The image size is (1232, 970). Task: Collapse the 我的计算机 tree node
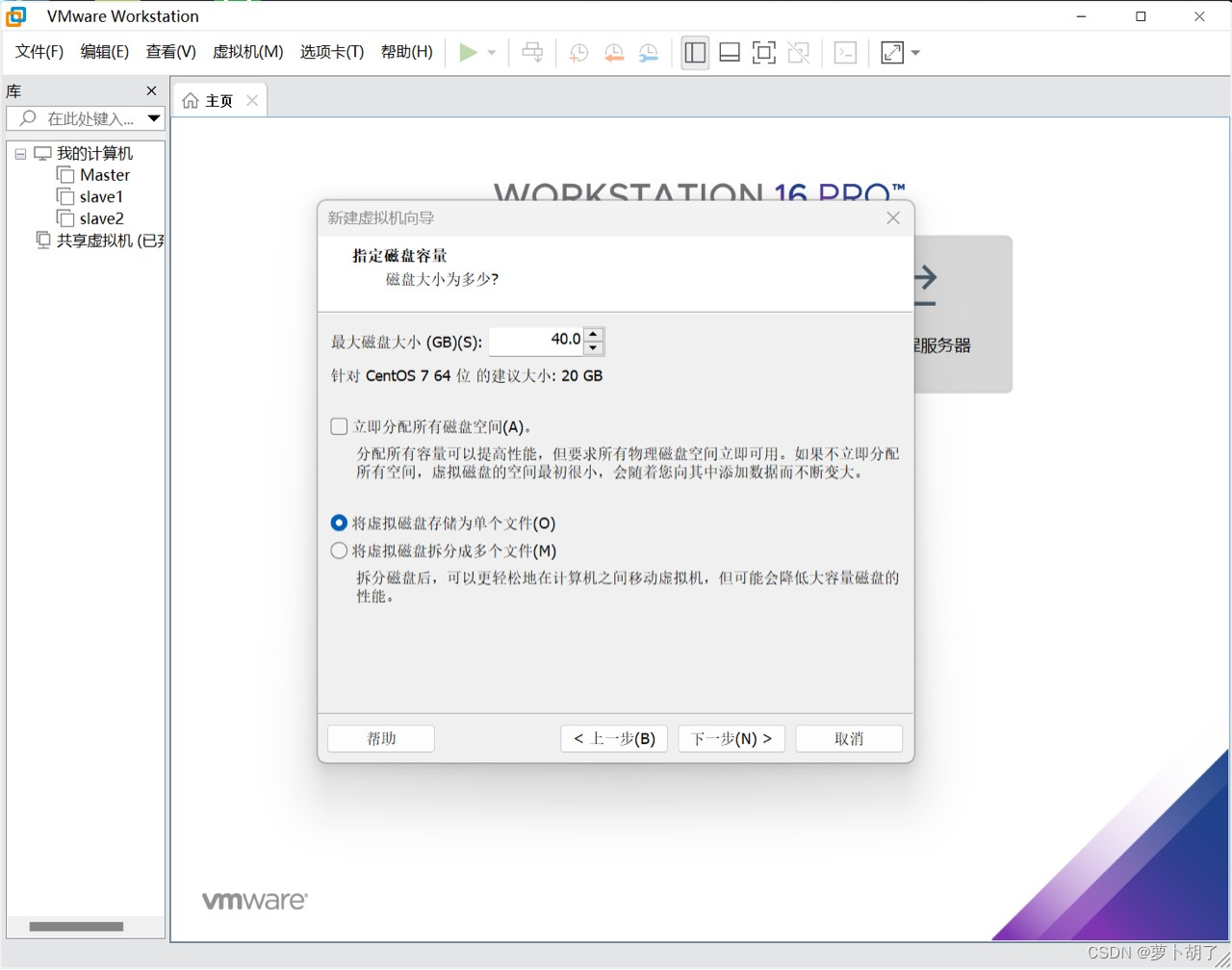(20, 154)
